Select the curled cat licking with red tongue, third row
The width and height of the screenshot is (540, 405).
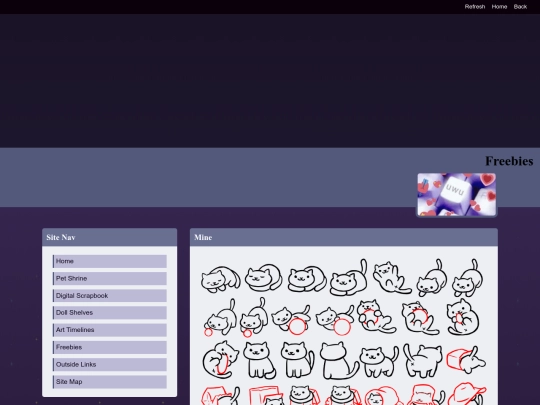click(x=220, y=360)
